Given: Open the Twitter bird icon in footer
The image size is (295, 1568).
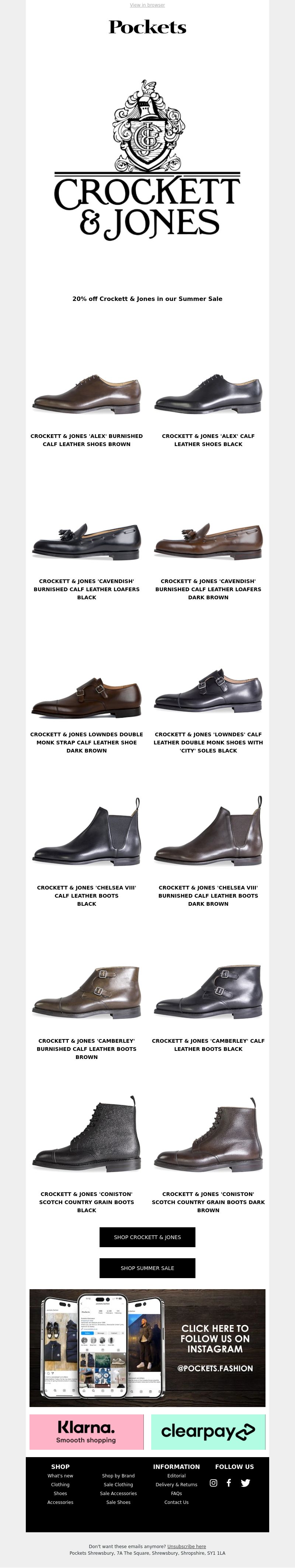Looking at the screenshot, I should pos(245,1483).
